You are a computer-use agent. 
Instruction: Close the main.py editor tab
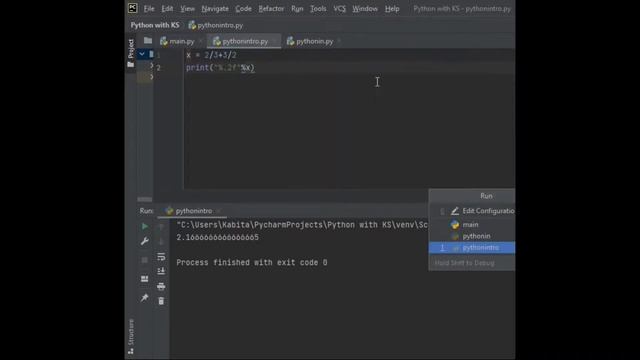(200, 41)
